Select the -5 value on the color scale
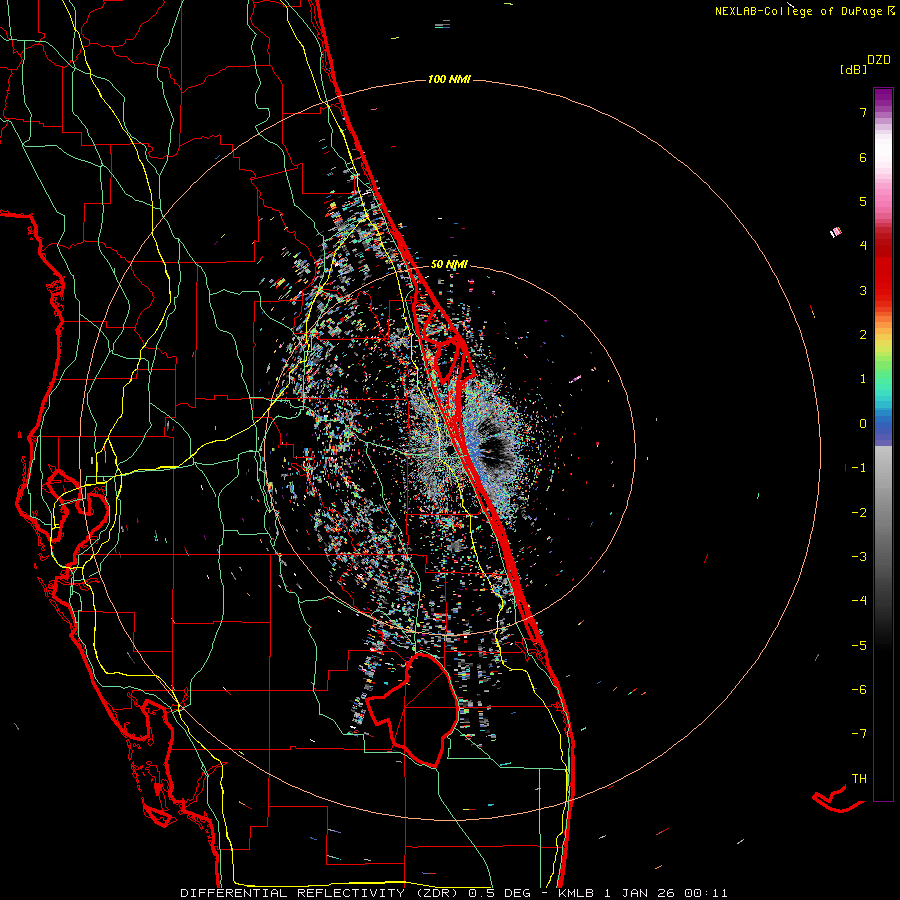The image size is (900, 900). [x=859, y=646]
